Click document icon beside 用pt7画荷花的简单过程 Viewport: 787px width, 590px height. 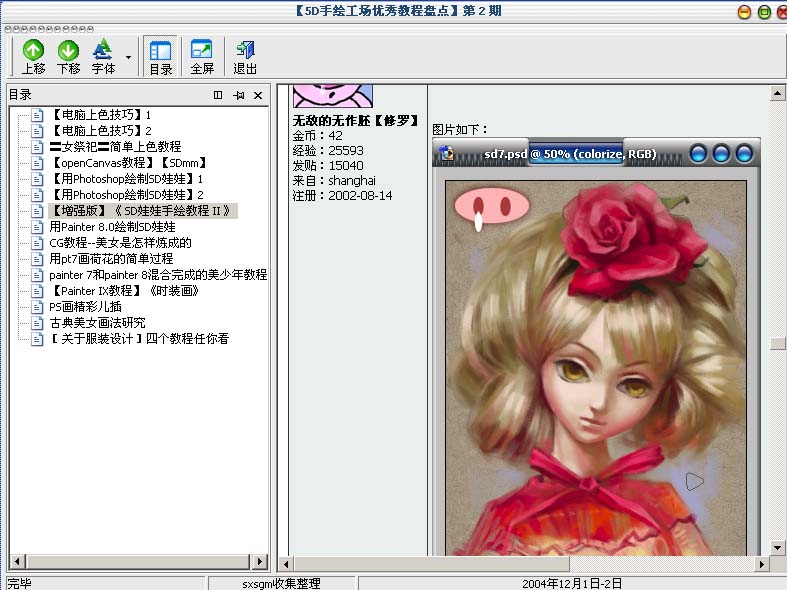tap(37, 259)
